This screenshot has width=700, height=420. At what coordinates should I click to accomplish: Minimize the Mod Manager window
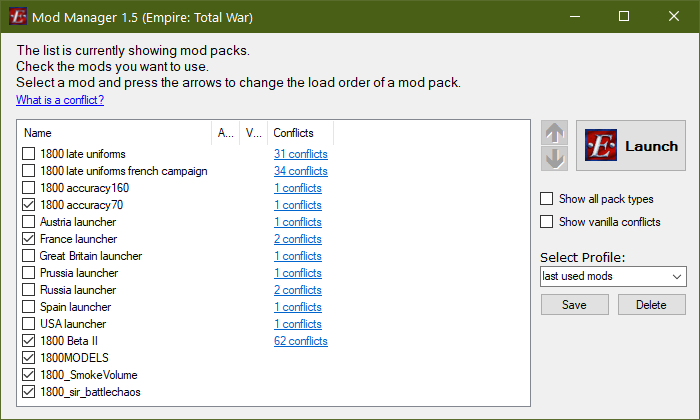click(x=575, y=17)
